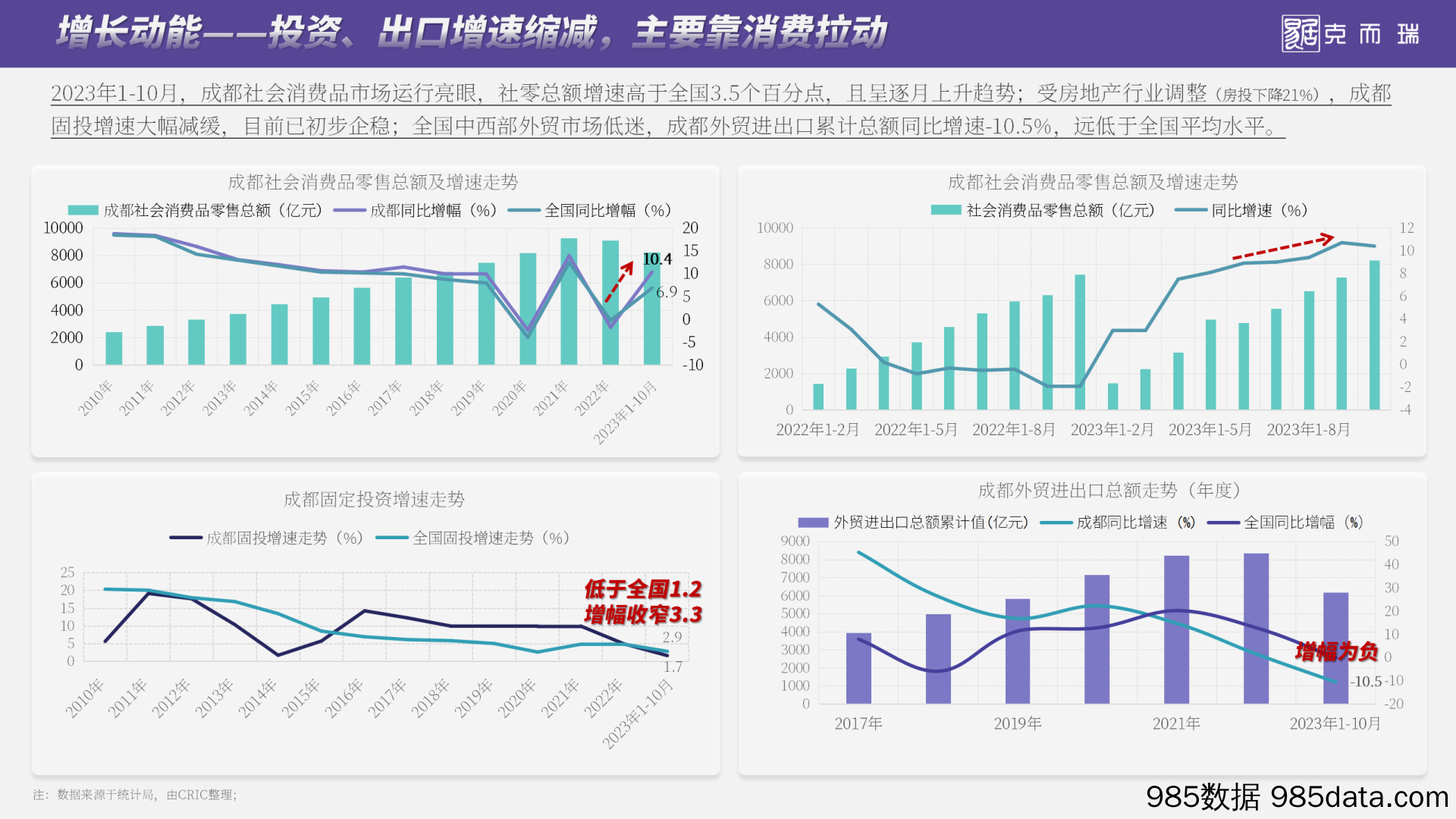
Task: Click the 25 axis value in fixed-investment chart
Action: pos(67,572)
